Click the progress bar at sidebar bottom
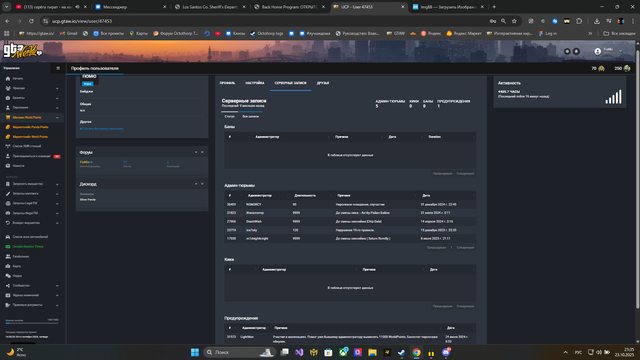The image size is (640, 360). point(32,323)
